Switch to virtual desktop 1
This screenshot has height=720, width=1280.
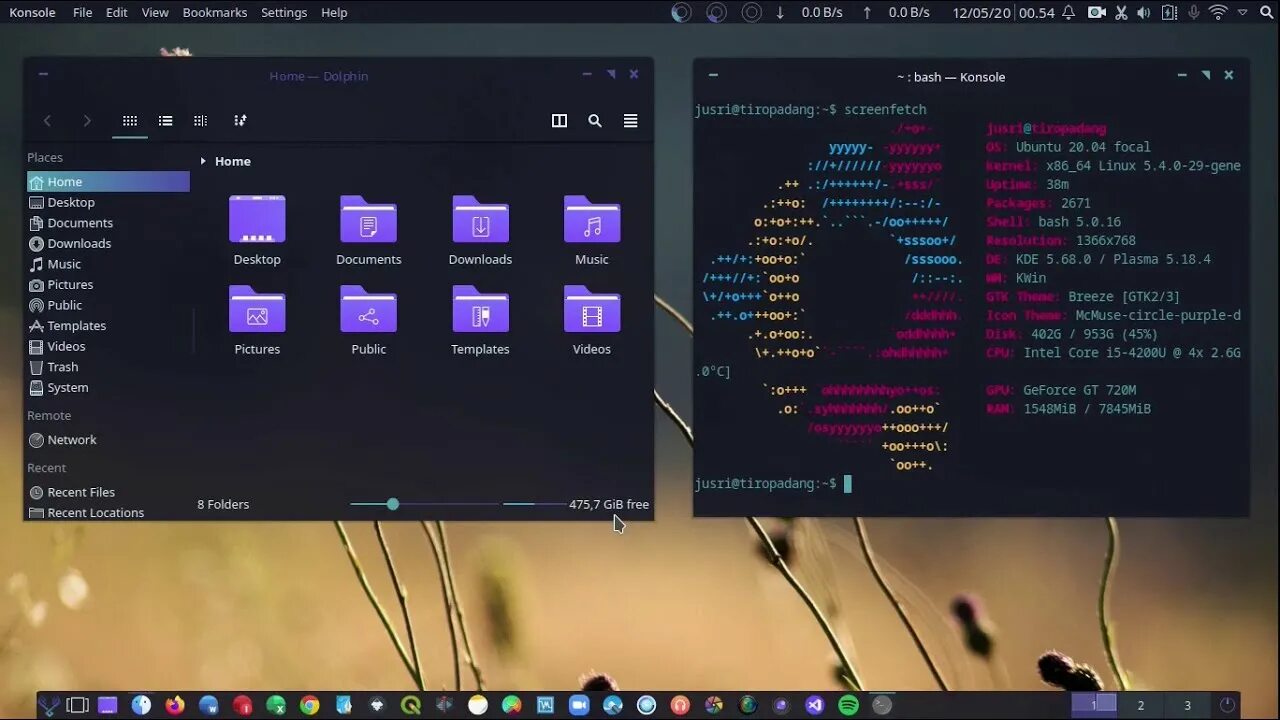1094,705
